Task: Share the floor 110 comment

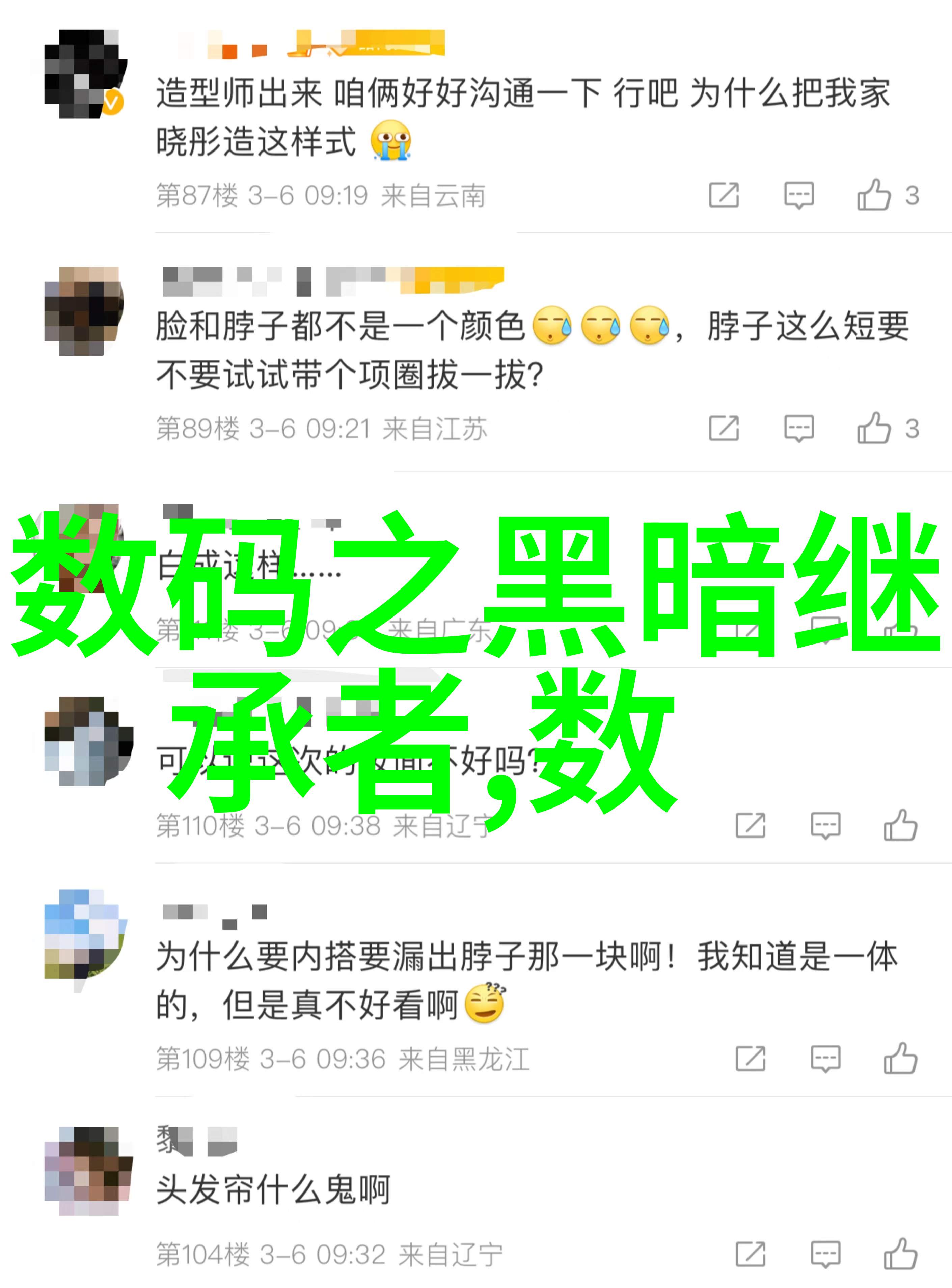Action: (750, 825)
